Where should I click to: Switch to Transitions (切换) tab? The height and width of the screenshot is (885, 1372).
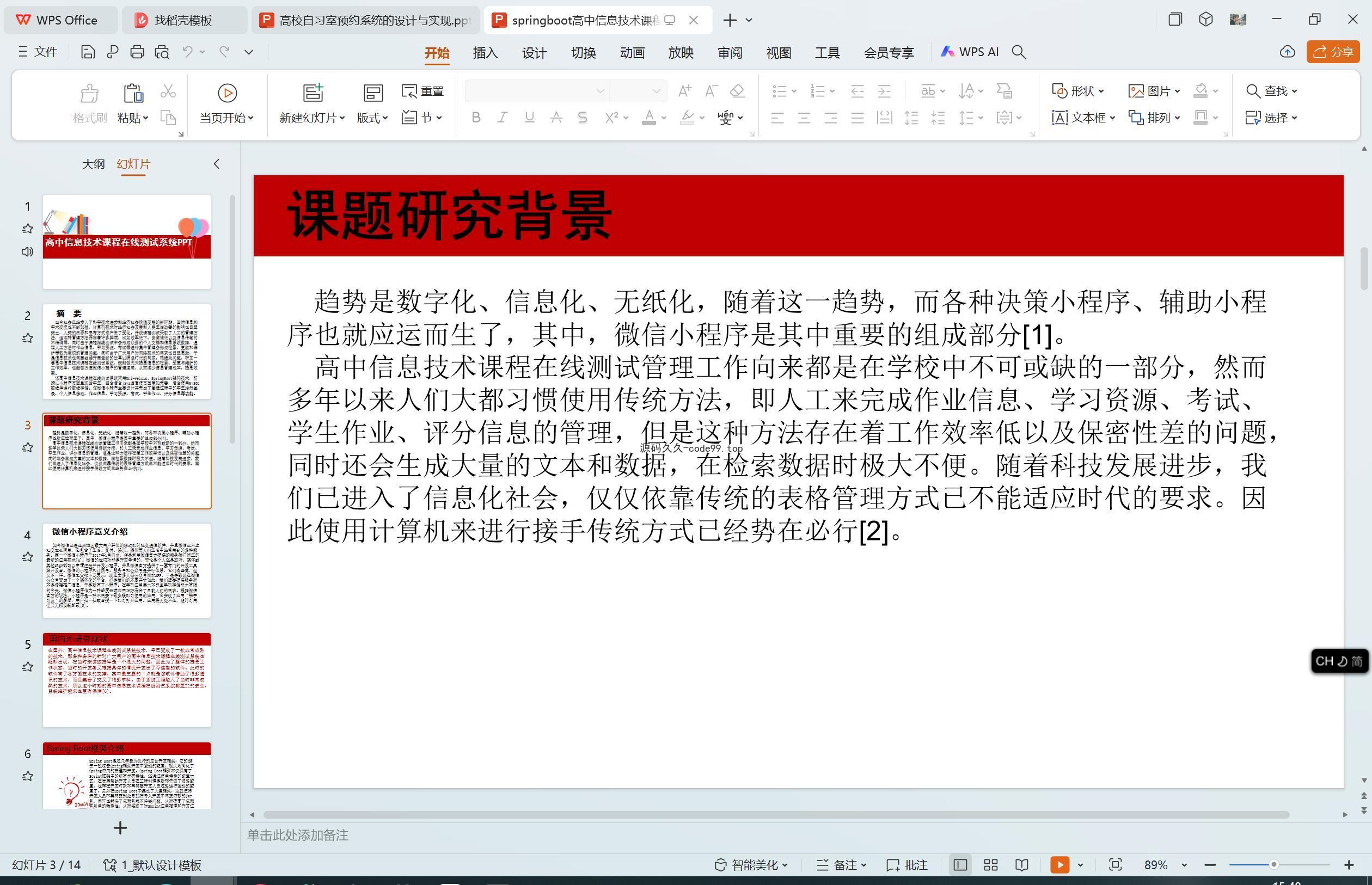click(584, 53)
